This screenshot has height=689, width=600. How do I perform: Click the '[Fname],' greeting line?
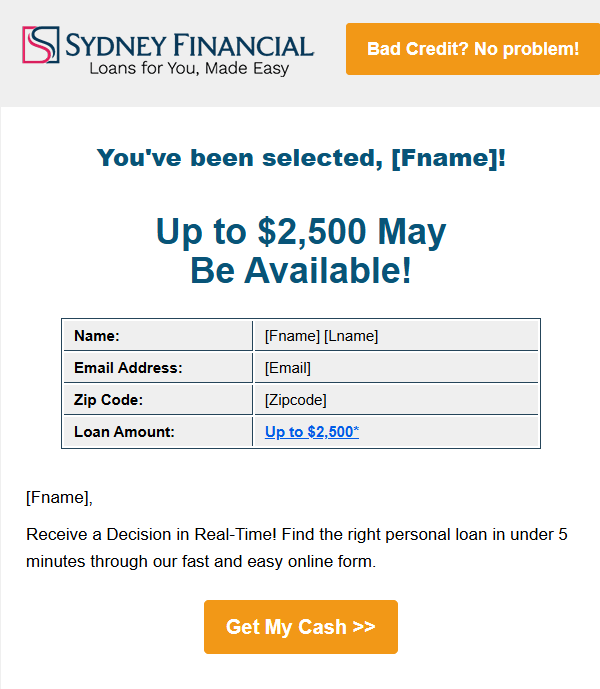pyautogui.click(x=59, y=497)
